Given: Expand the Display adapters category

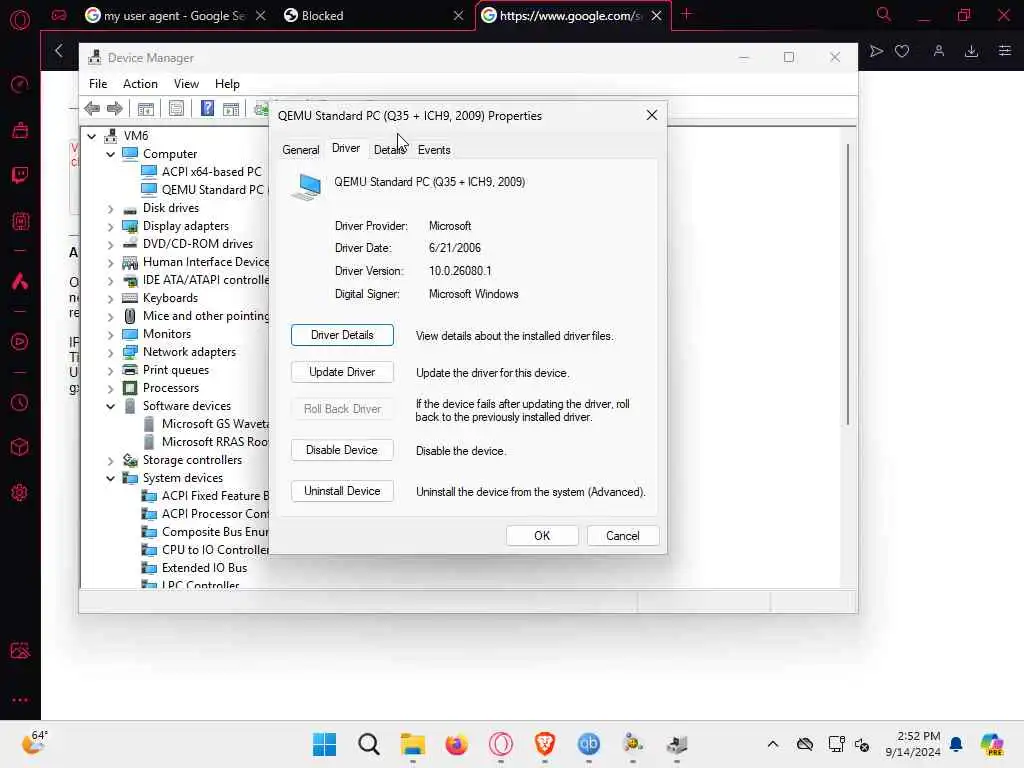Looking at the screenshot, I should click(110, 227).
